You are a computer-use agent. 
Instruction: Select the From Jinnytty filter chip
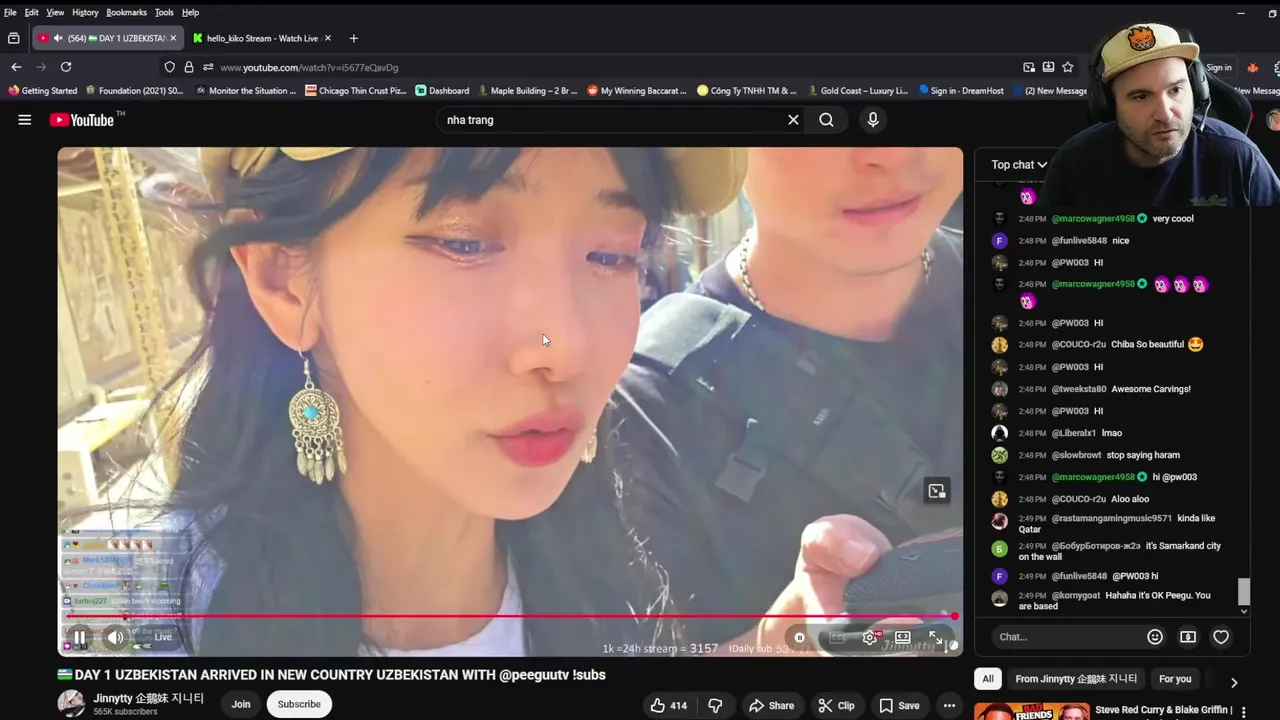1076,679
